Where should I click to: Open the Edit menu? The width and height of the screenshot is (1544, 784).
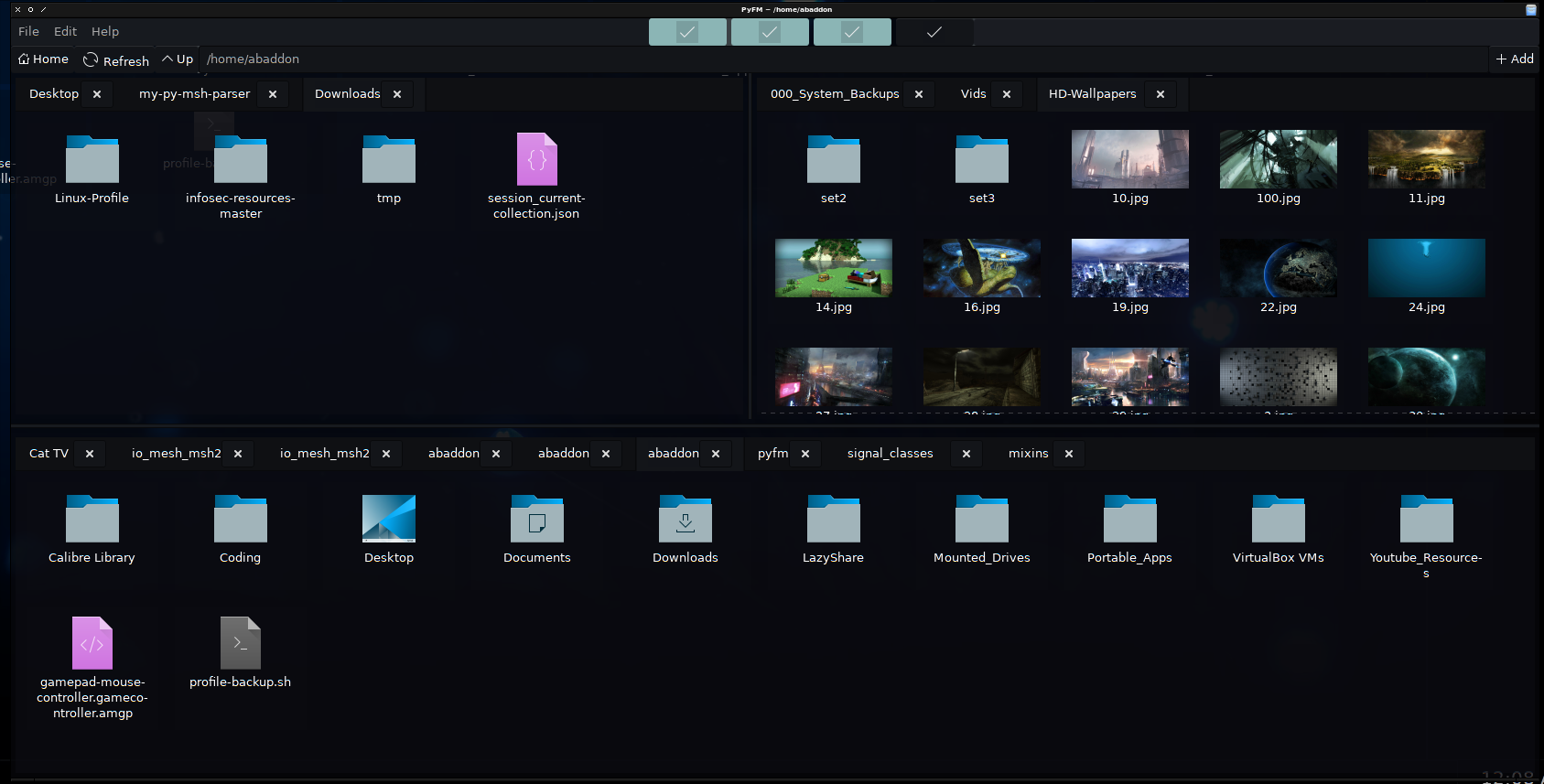point(65,31)
